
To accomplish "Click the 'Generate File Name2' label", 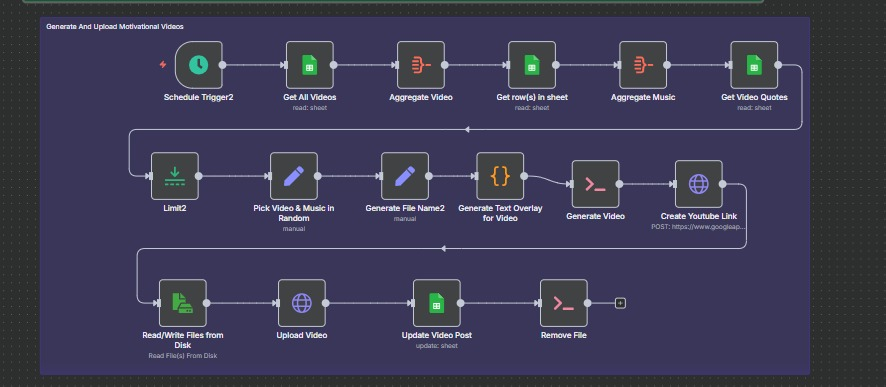I will click(405, 208).
